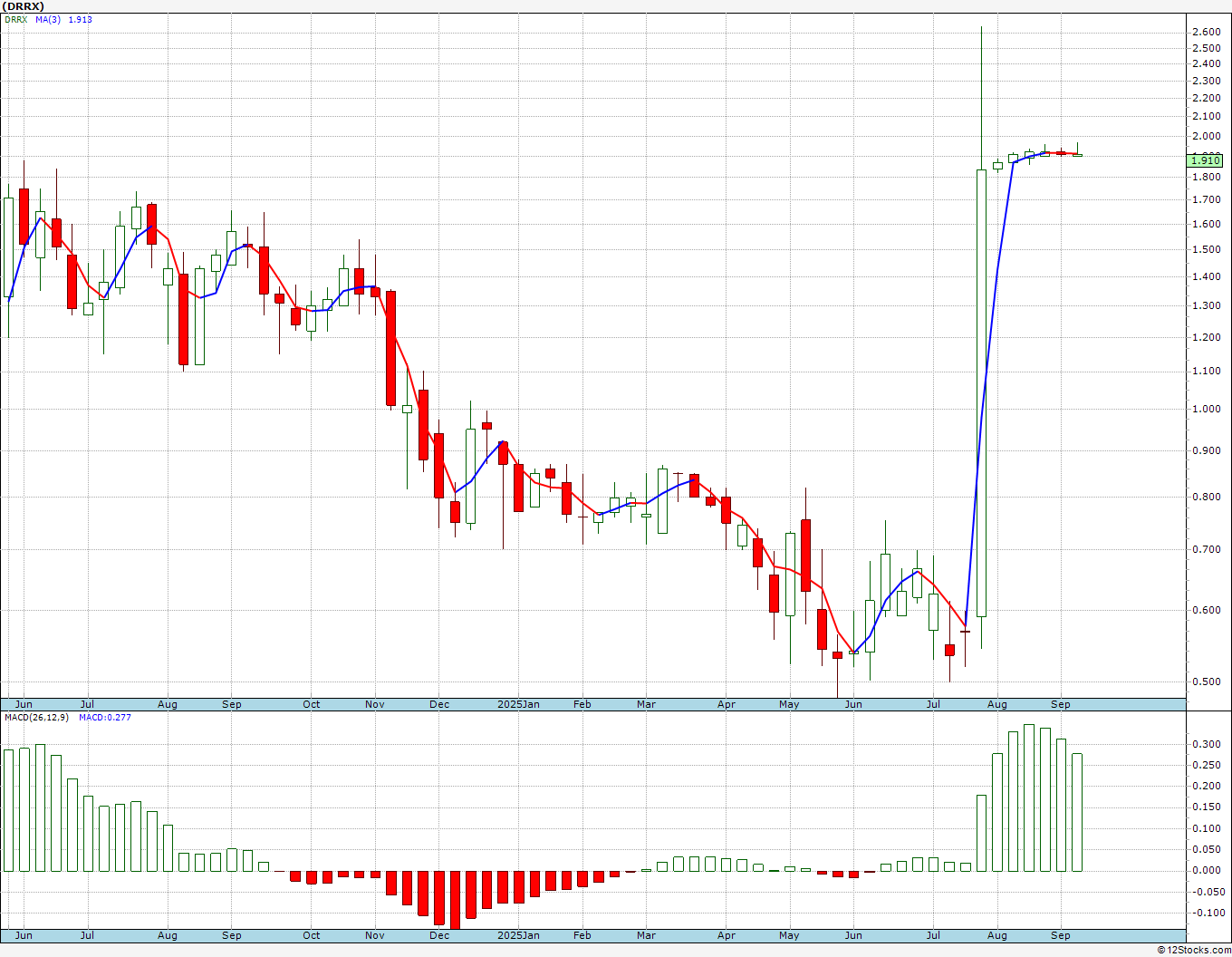The height and width of the screenshot is (957, 1232).
Task: Select May on the MACD panel date axis
Action: point(789,935)
